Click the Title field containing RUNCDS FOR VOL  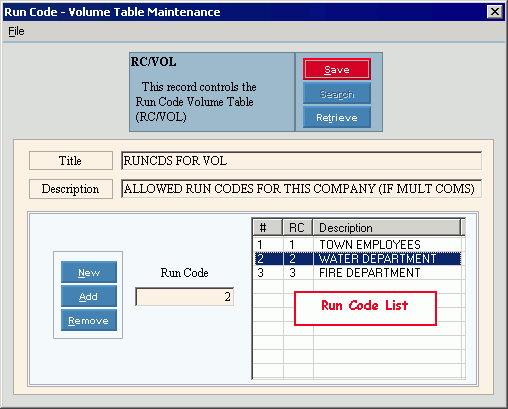point(301,161)
